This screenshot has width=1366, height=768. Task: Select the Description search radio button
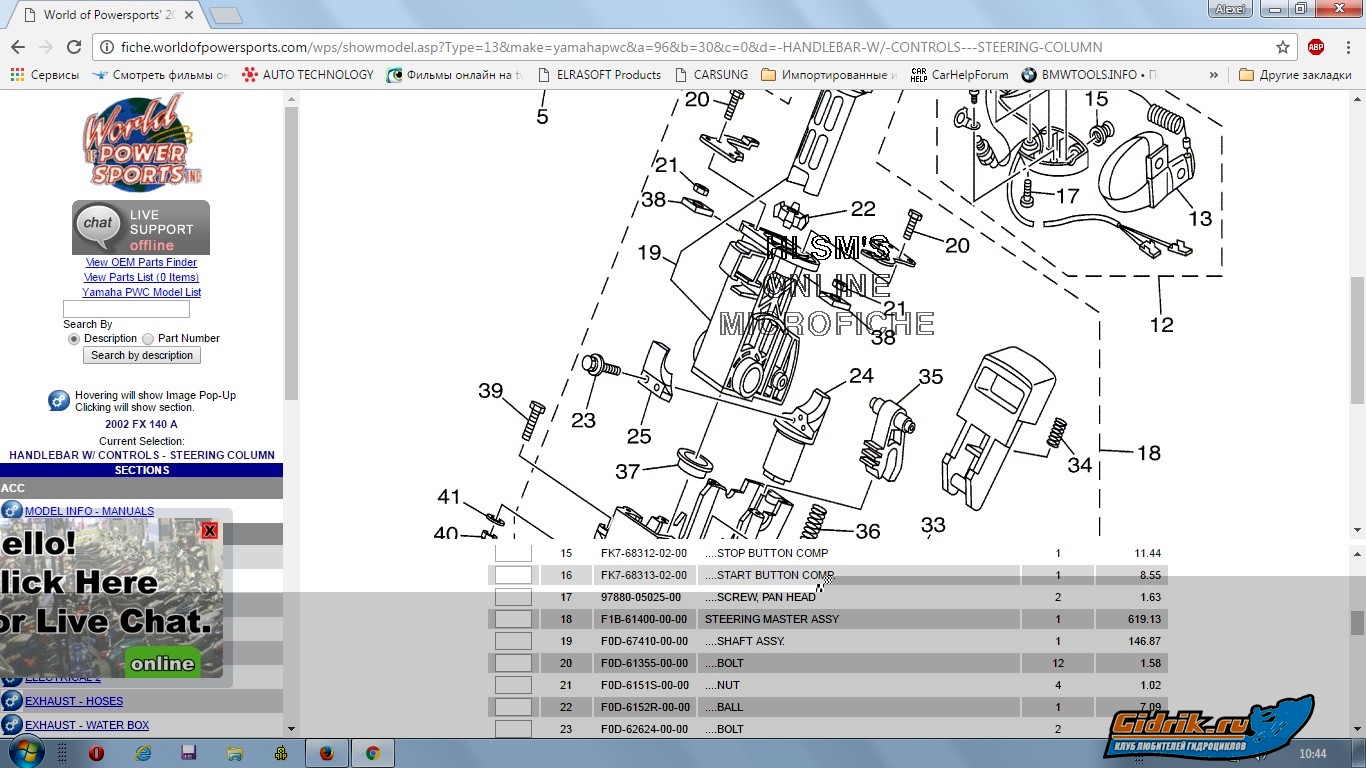(73, 339)
